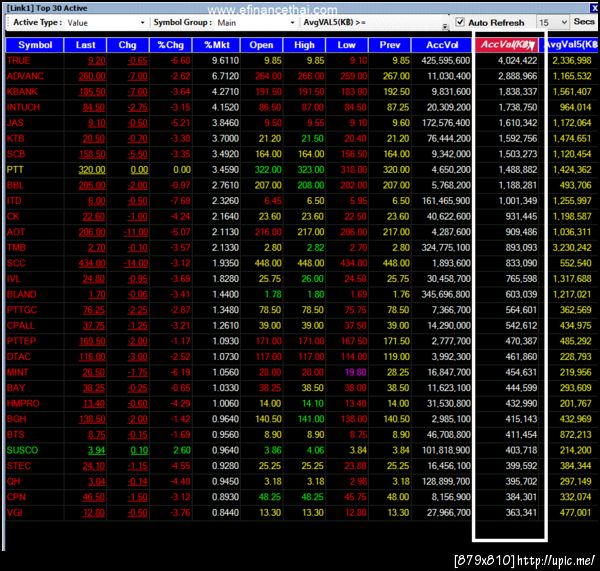This screenshot has width=600, height=571.
Task: Sort by the Open column header
Action: [x=262, y=45]
